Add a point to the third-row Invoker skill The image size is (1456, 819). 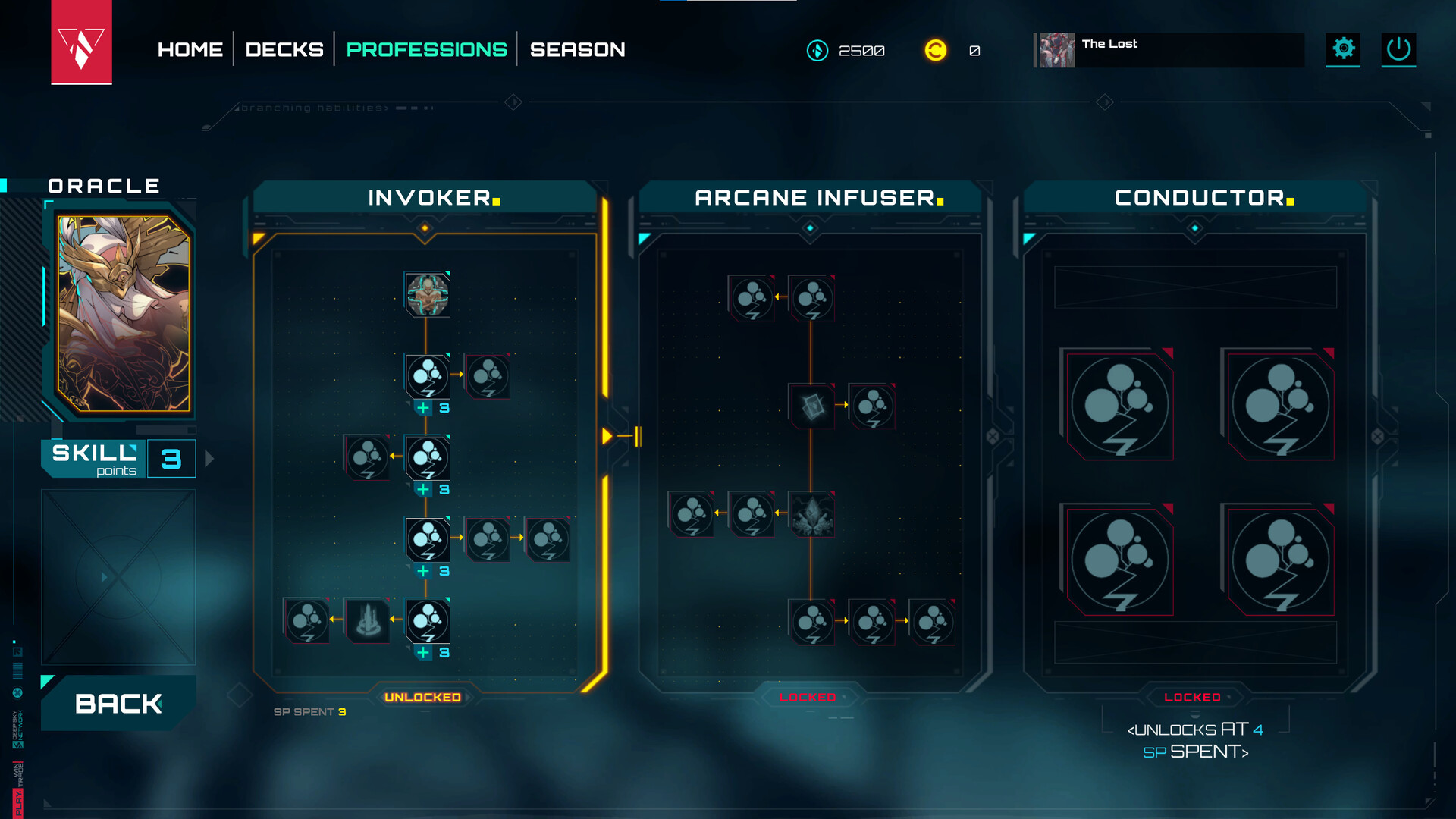pyautogui.click(x=423, y=489)
